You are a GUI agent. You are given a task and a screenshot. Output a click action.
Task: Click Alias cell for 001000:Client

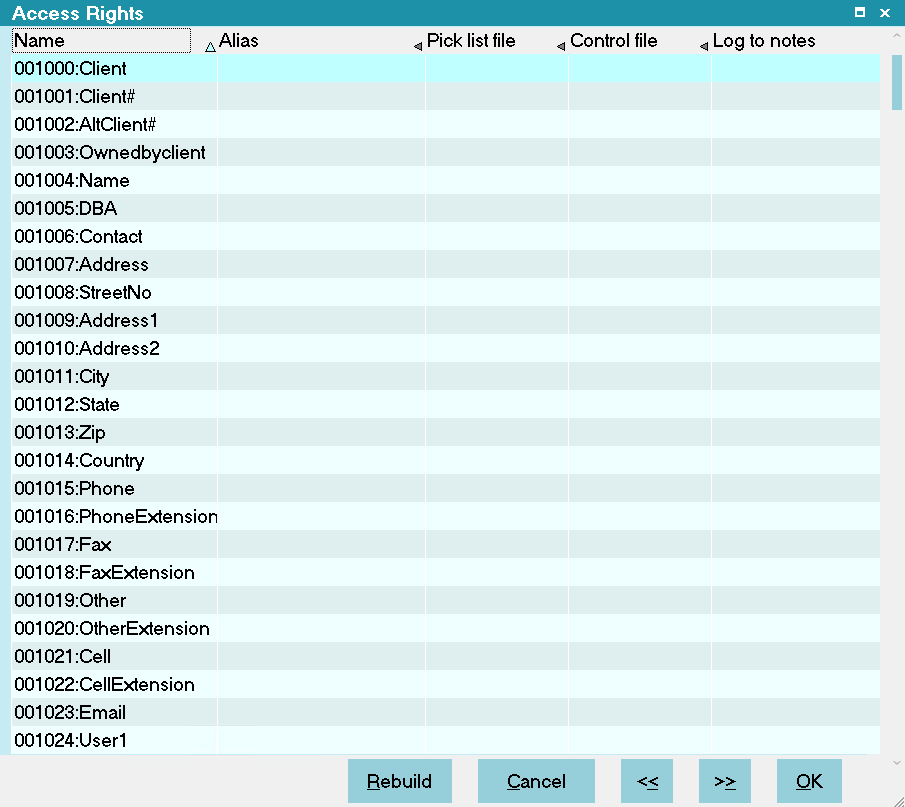click(321, 68)
